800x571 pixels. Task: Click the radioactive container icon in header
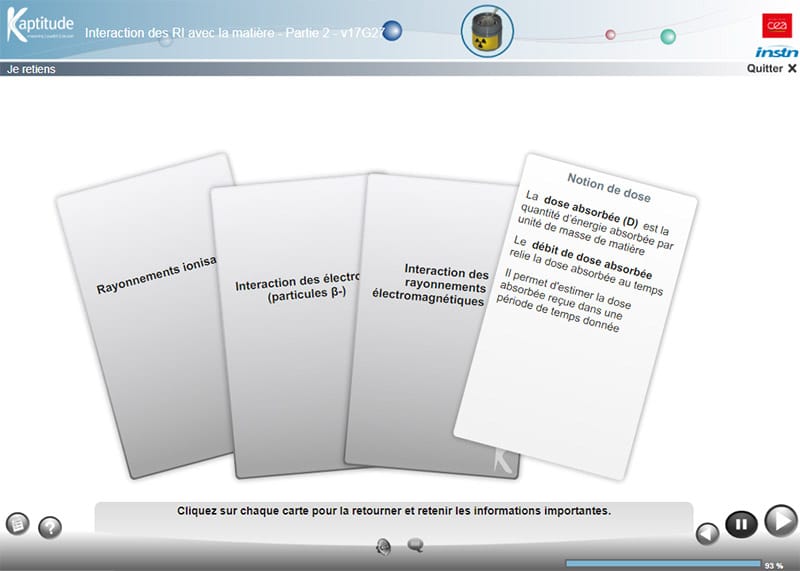487,32
